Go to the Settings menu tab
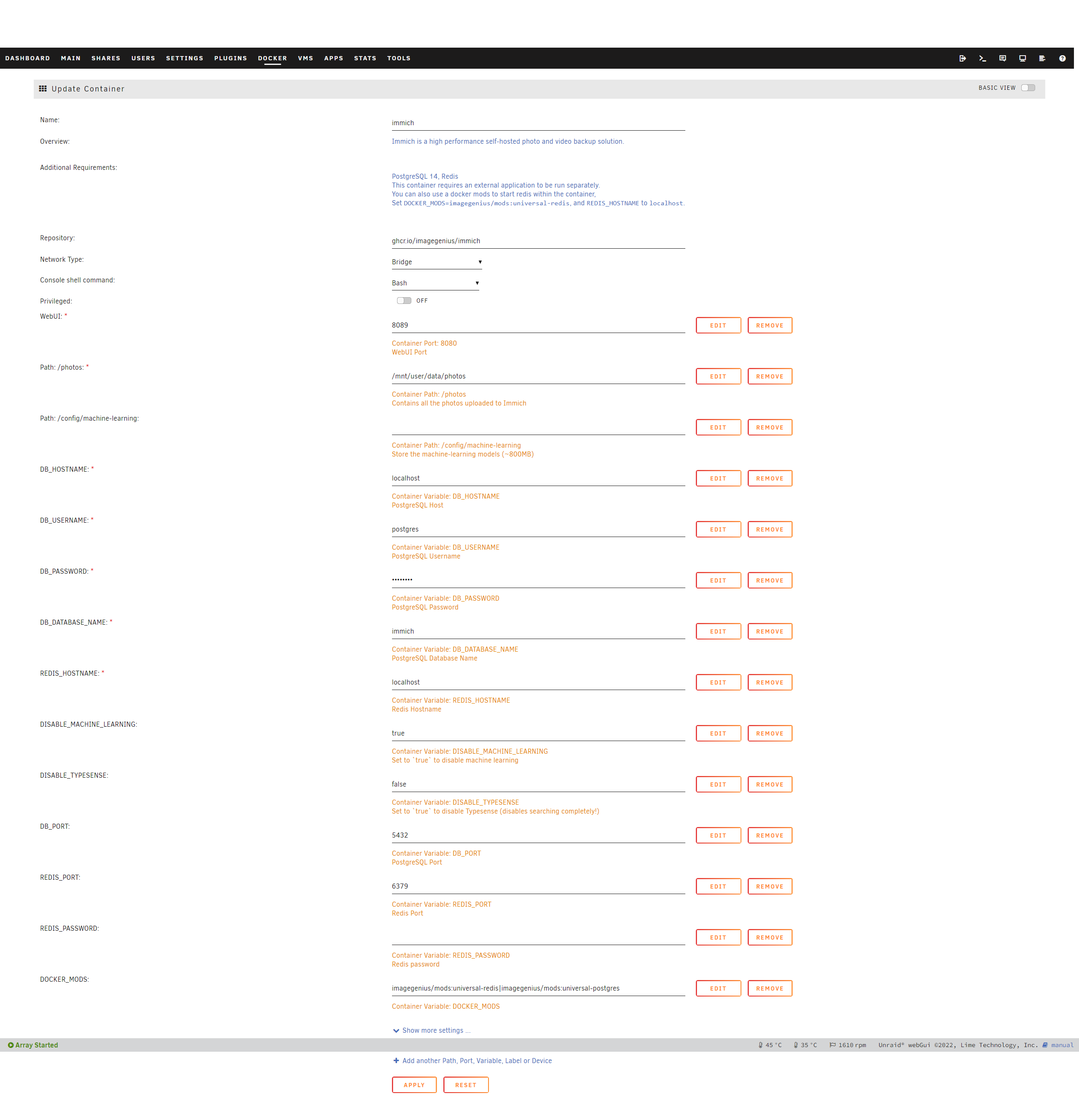This screenshot has width=1079, height=1120. 184,58
